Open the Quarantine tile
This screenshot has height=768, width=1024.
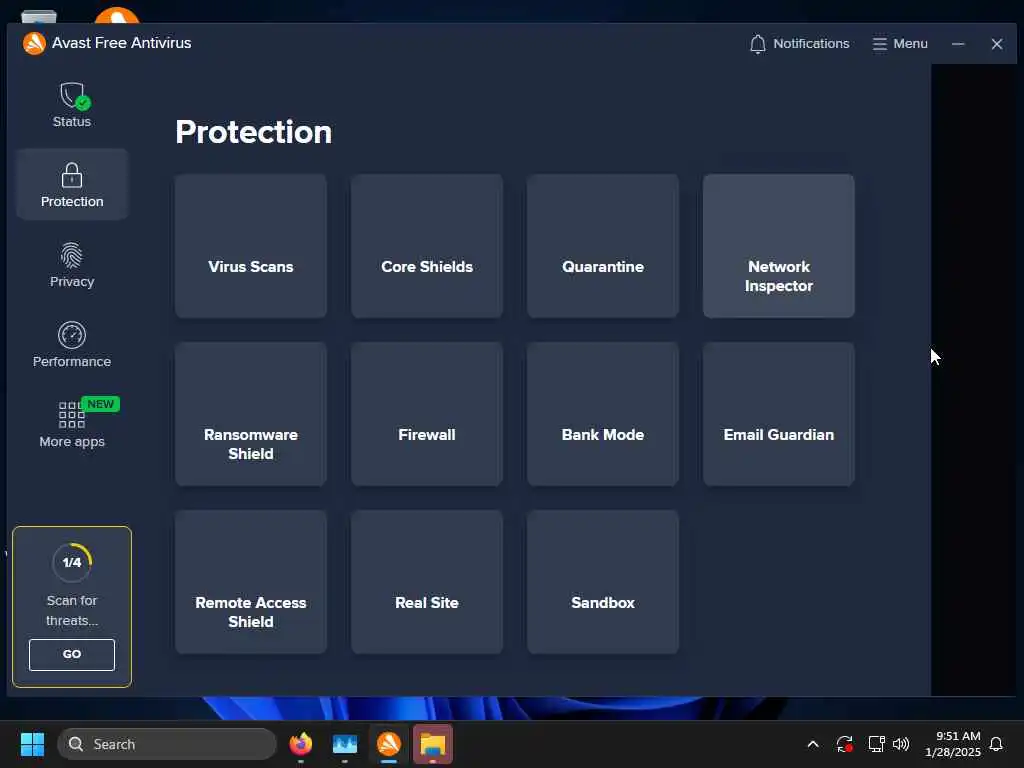point(603,246)
